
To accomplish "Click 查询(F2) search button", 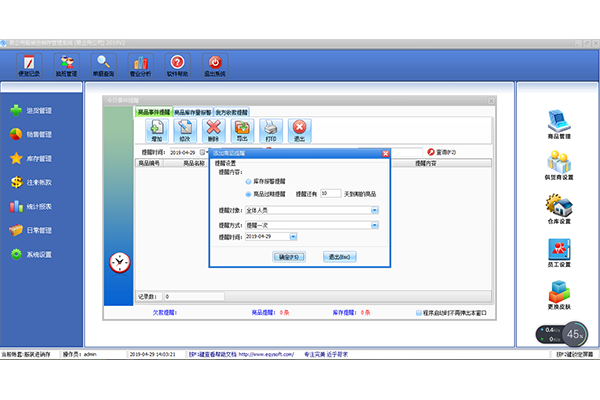I will pyautogui.click(x=442, y=152).
